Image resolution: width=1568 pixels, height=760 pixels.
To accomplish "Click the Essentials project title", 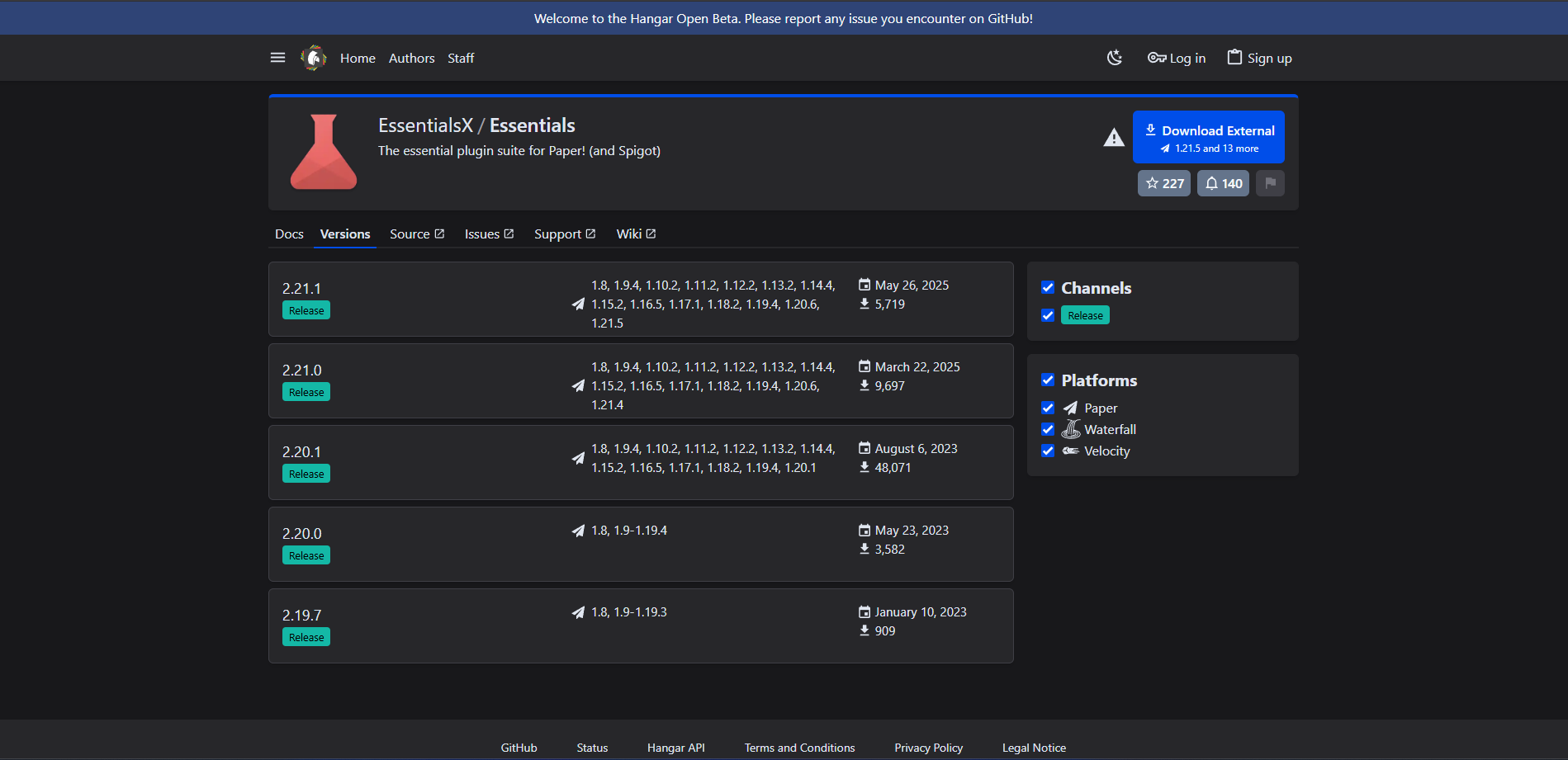I will [x=533, y=125].
